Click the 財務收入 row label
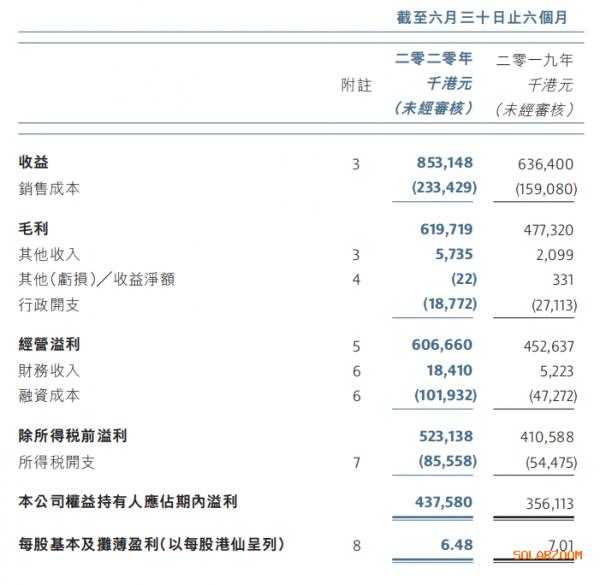 [49, 371]
